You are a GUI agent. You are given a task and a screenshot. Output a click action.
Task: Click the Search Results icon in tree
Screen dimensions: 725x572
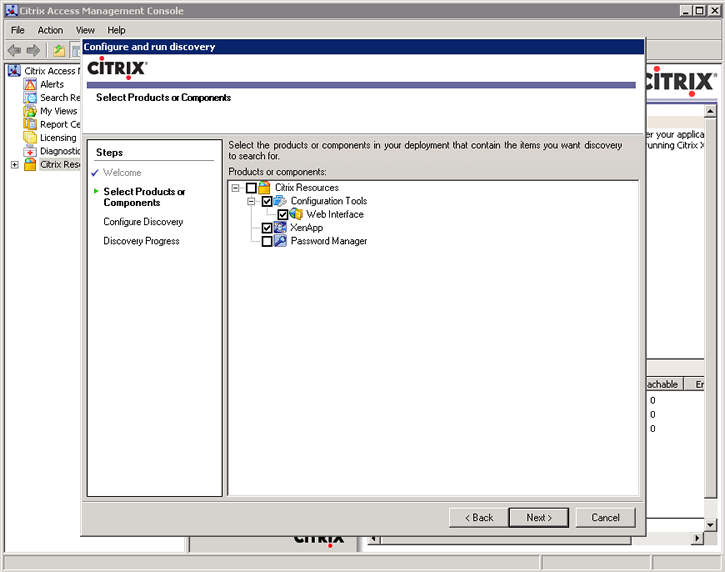click(30, 98)
